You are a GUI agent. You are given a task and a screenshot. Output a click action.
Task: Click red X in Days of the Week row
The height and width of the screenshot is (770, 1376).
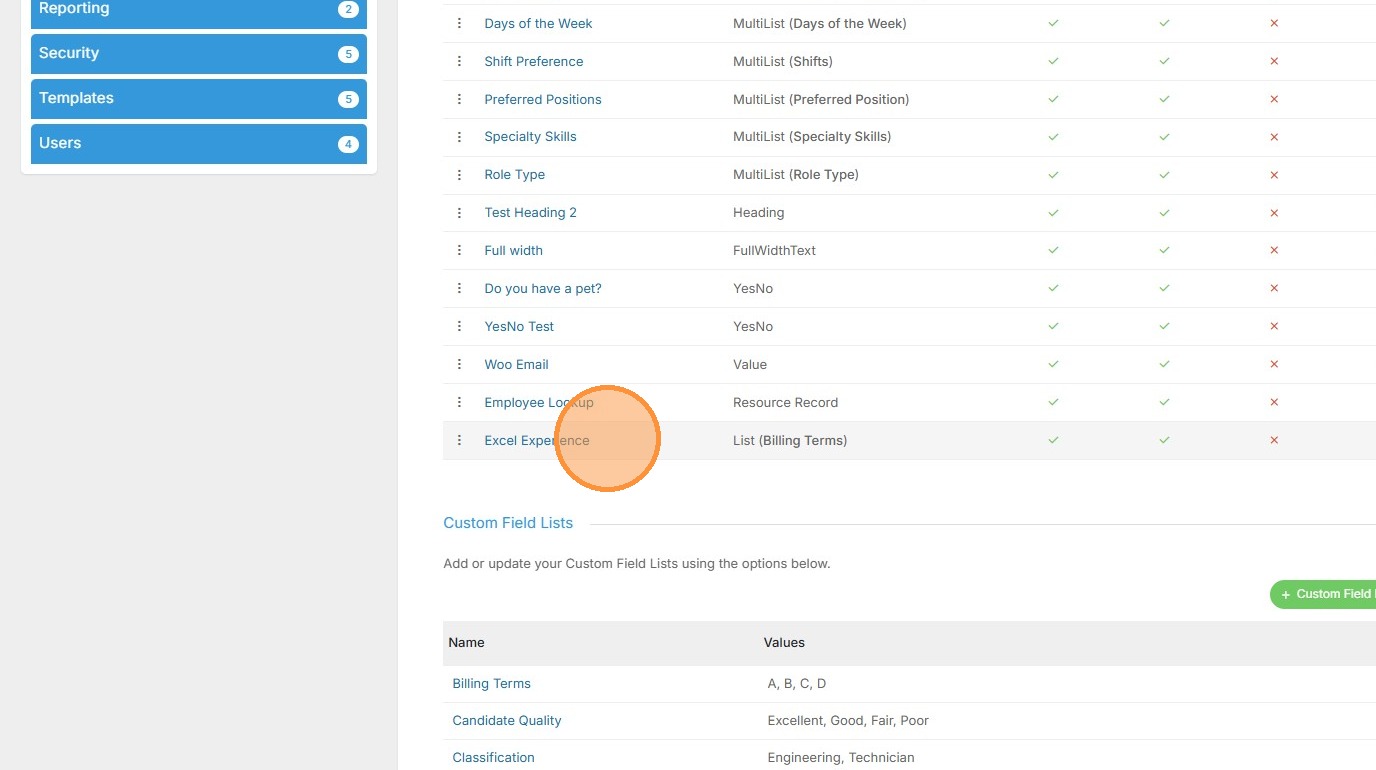coord(1274,23)
